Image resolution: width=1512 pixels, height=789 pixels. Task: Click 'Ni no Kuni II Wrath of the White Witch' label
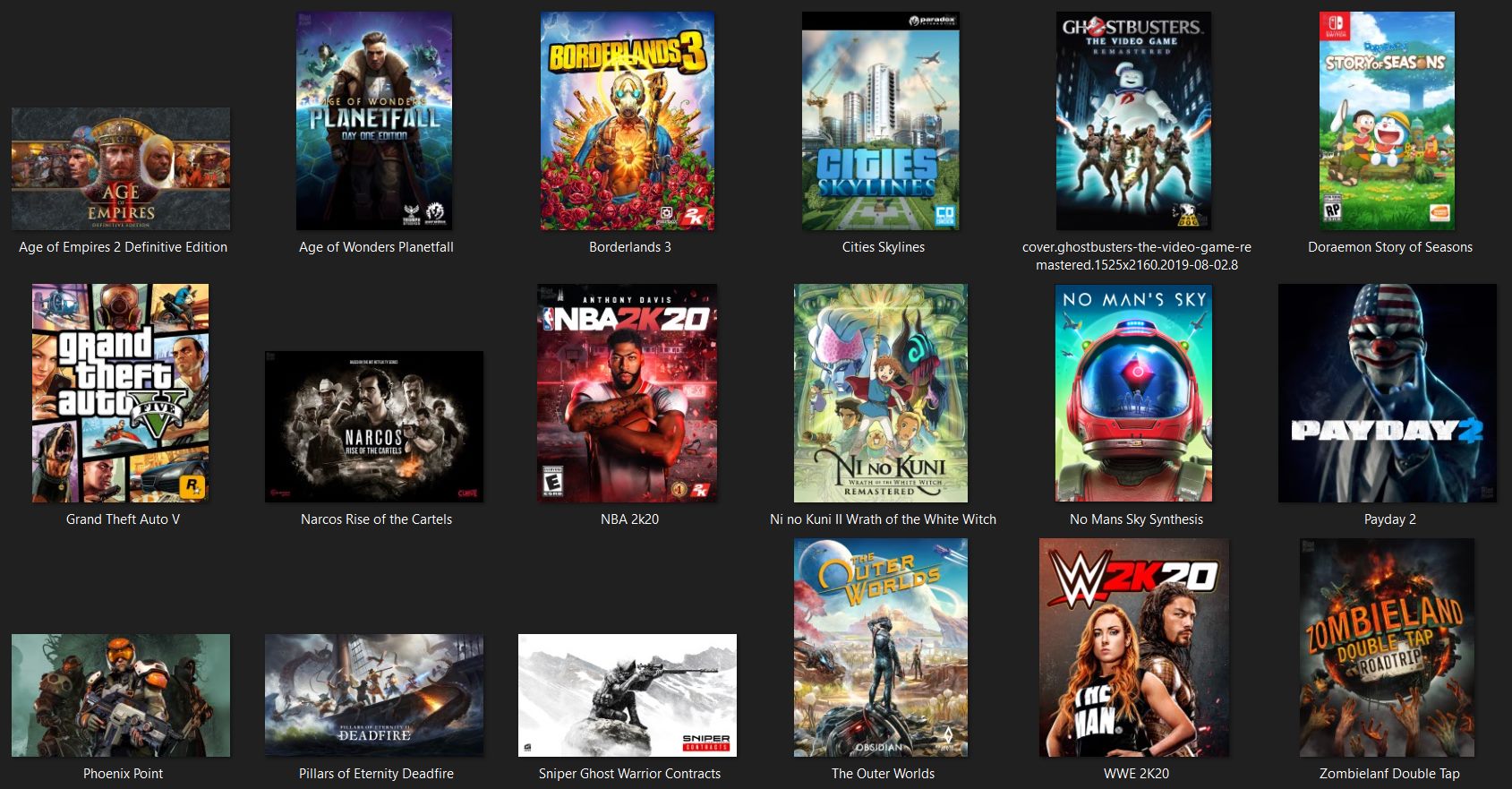(x=884, y=519)
